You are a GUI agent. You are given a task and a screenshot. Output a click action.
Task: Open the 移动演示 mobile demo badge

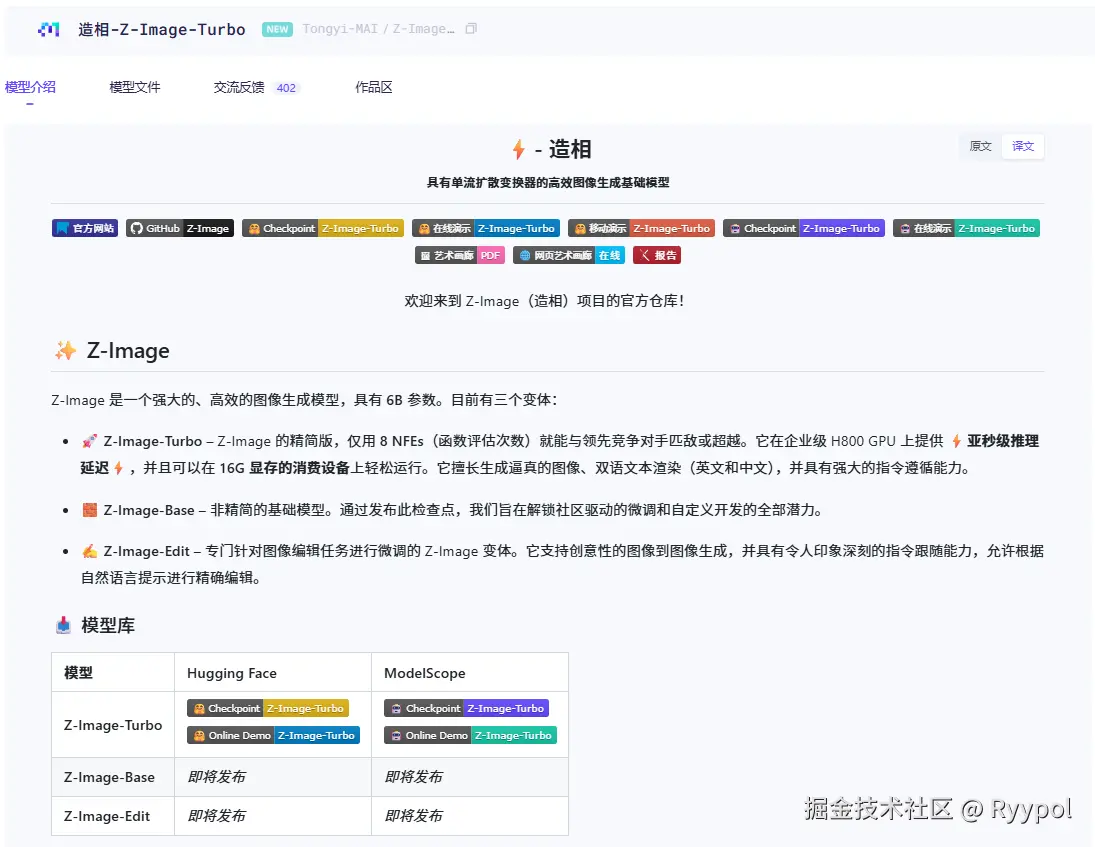(x=642, y=227)
